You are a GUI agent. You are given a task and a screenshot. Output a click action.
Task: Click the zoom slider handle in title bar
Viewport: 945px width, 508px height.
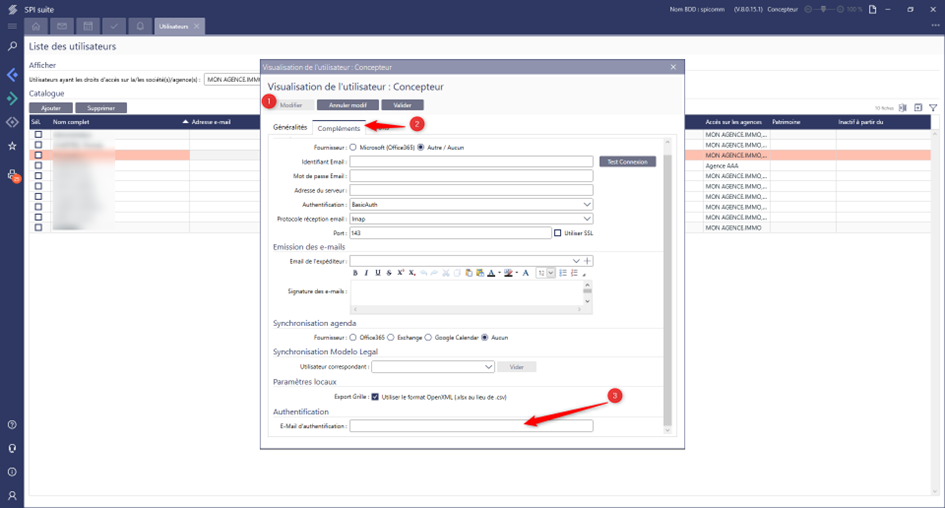(825, 9)
